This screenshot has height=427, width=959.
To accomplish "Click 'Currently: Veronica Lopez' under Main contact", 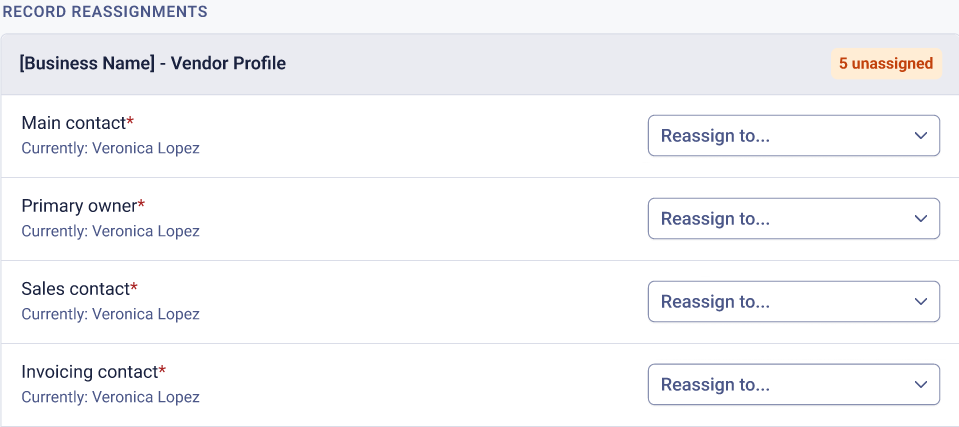I will click(x=111, y=148).
